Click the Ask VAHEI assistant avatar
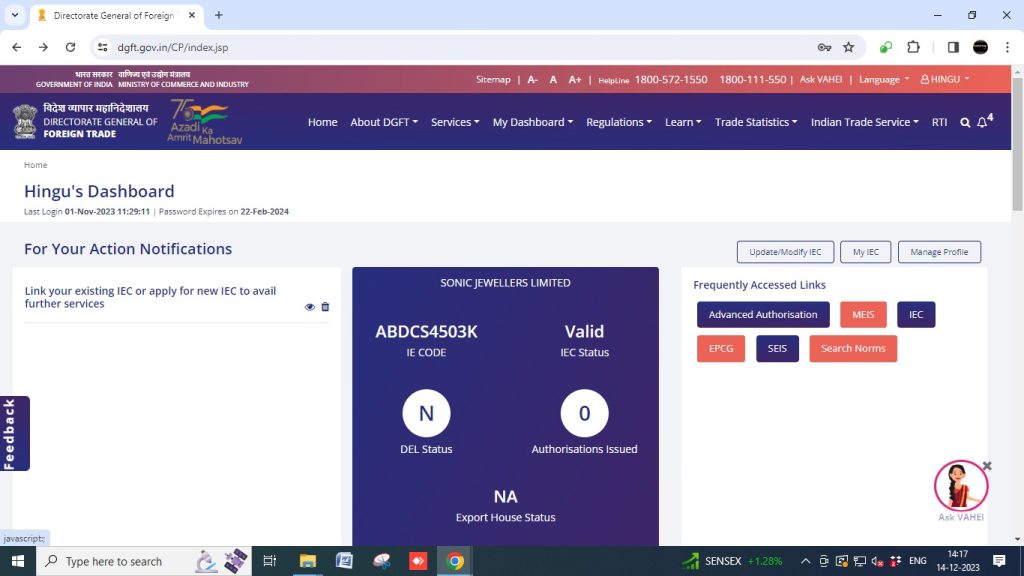 tap(960, 486)
